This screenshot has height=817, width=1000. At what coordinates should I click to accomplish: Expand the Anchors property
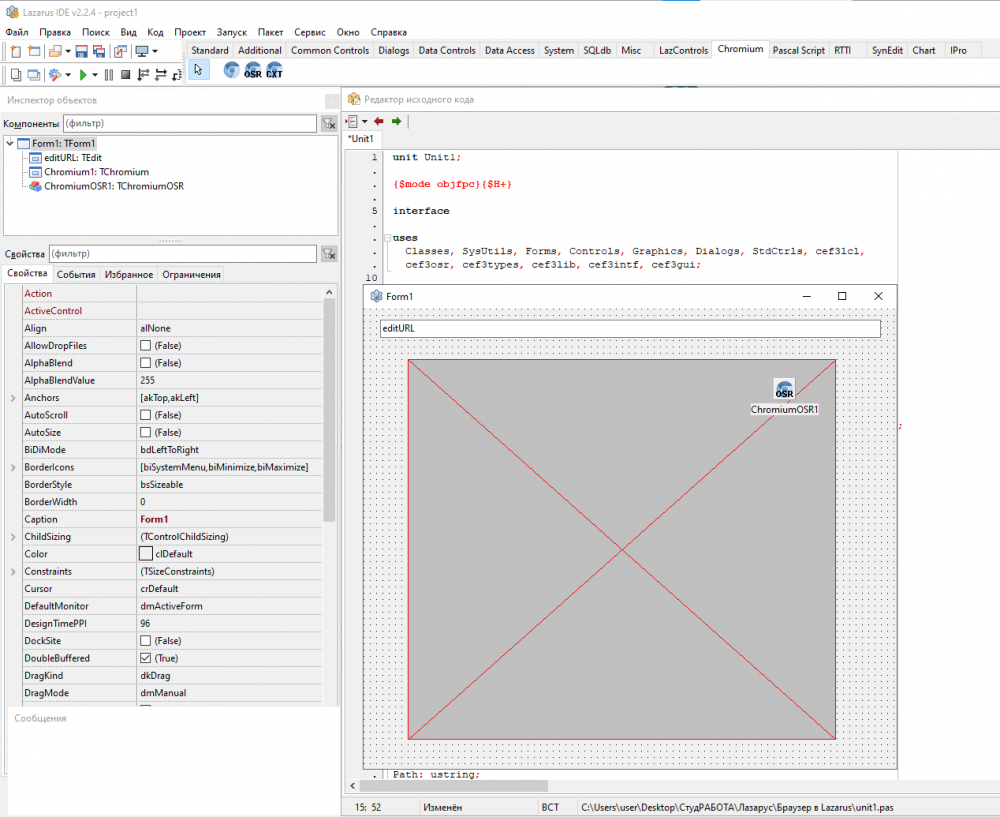(x=12, y=398)
